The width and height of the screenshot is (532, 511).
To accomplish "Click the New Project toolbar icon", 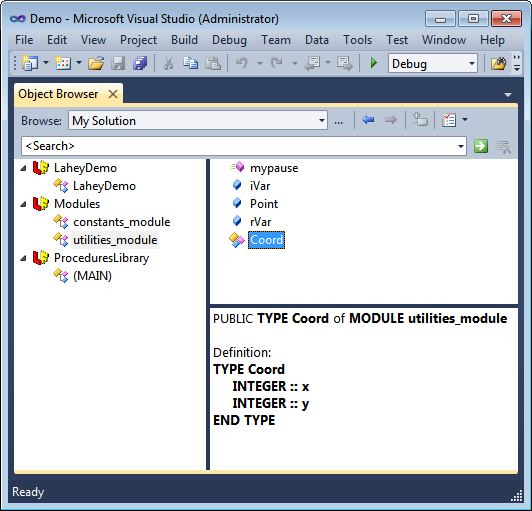I will coord(30,63).
